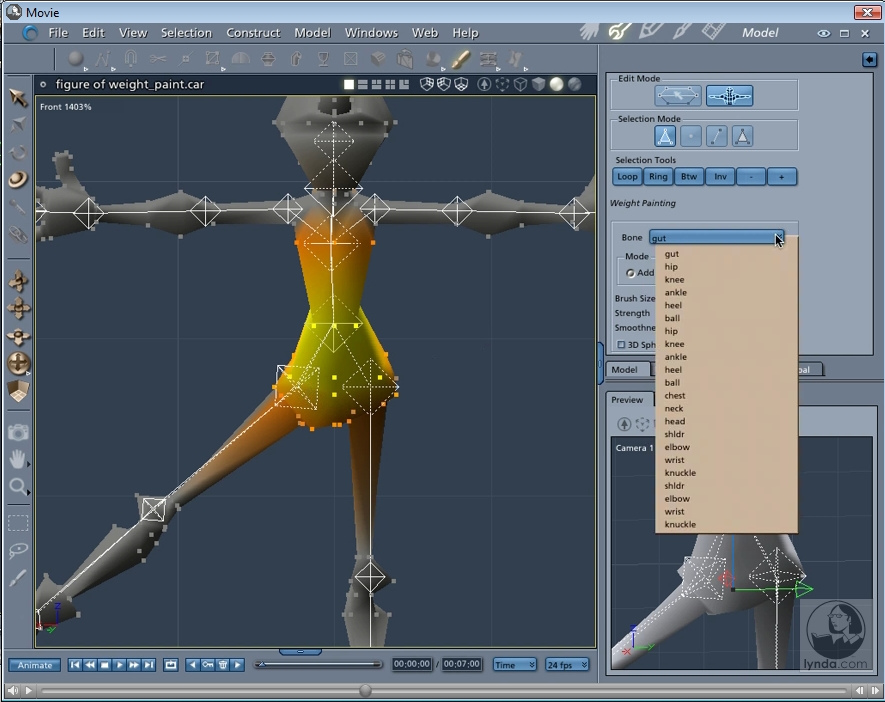
Task: Select the arrow Move tool in left toolbar
Action: click(x=18, y=97)
